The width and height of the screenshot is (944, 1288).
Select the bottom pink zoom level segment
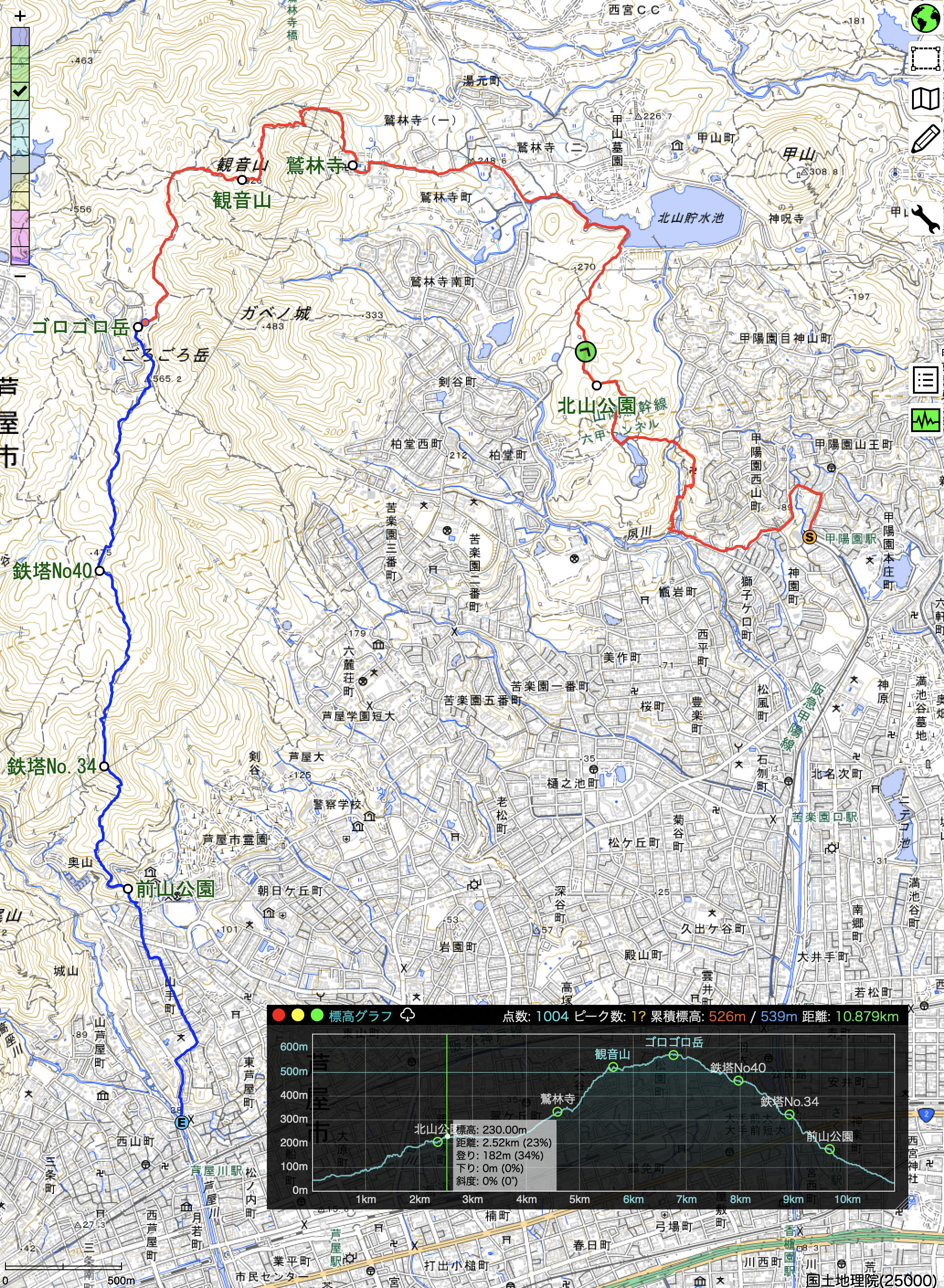(x=20, y=255)
